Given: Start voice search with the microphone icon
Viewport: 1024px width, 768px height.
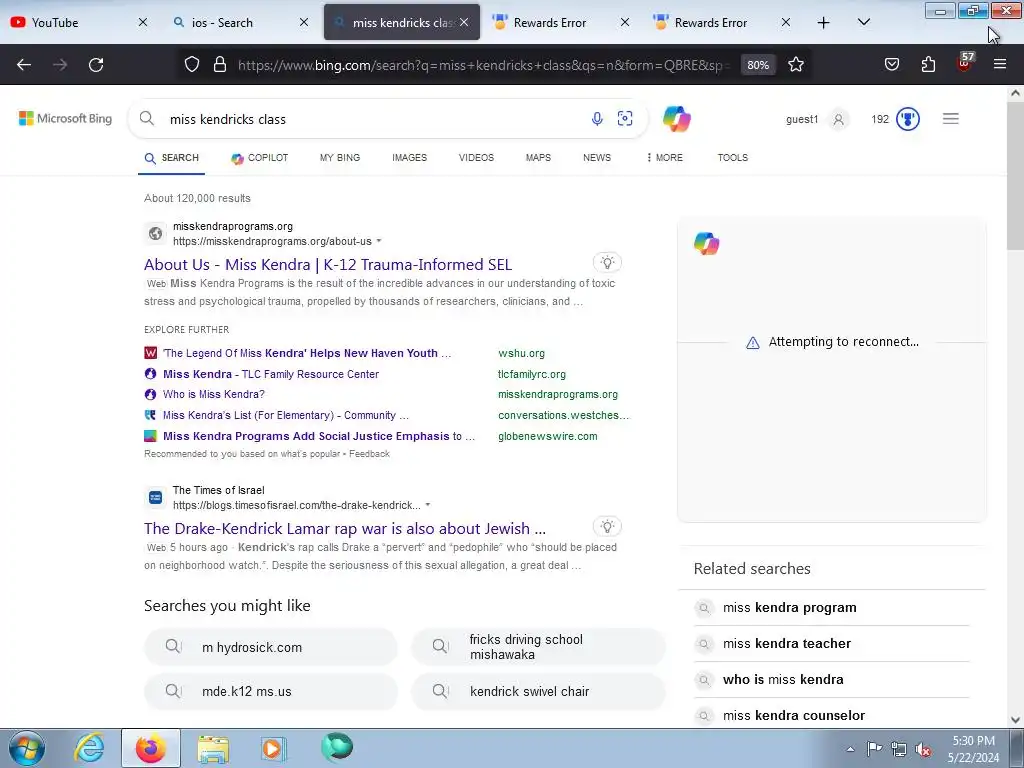Looking at the screenshot, I should (x=597, y=119).
